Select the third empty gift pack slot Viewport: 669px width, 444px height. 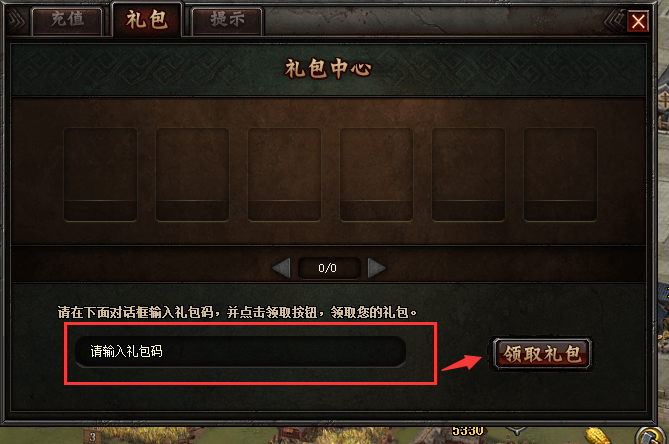[285, 174]
